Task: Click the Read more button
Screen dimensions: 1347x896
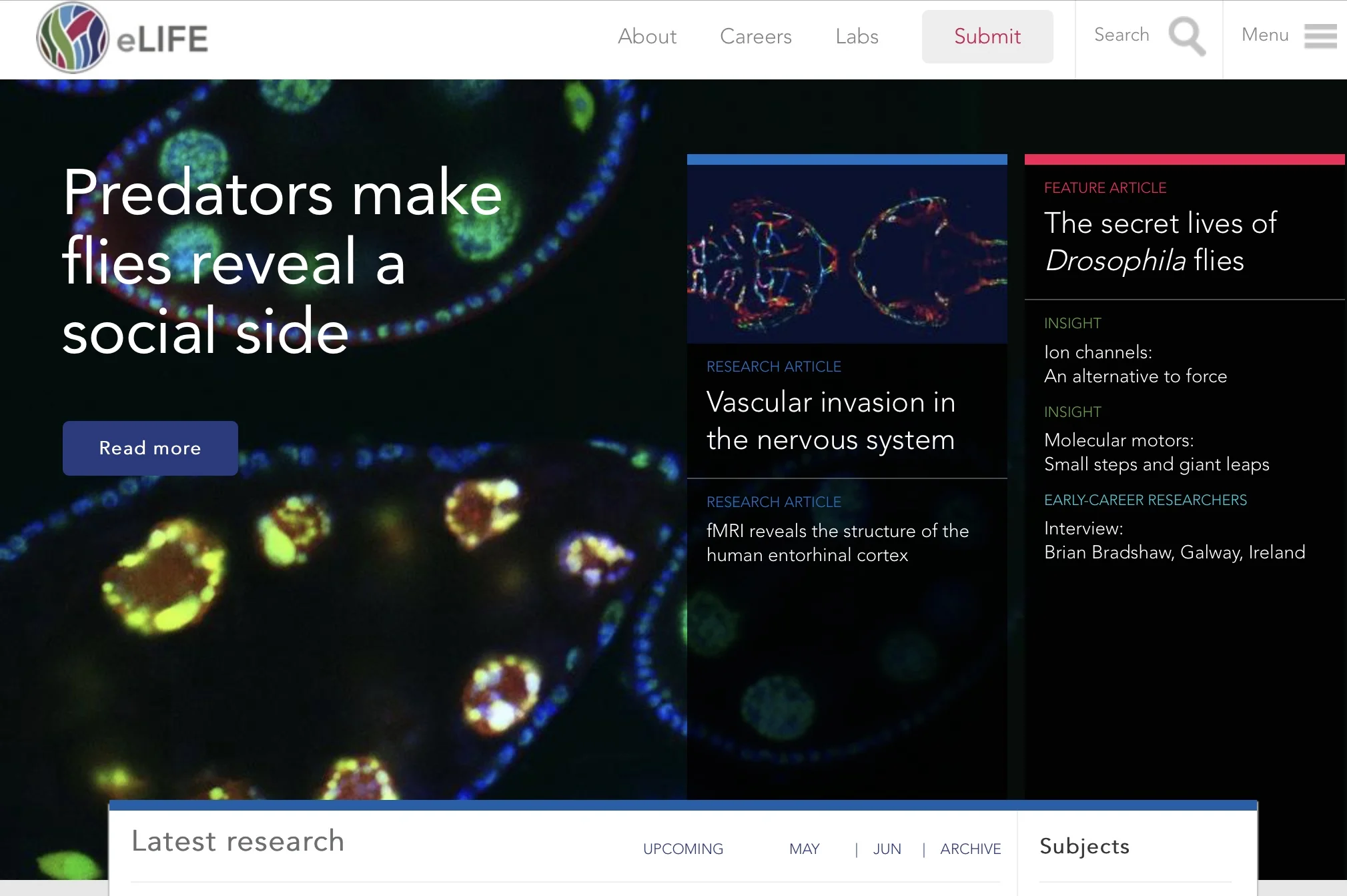Action: (150, 448)
